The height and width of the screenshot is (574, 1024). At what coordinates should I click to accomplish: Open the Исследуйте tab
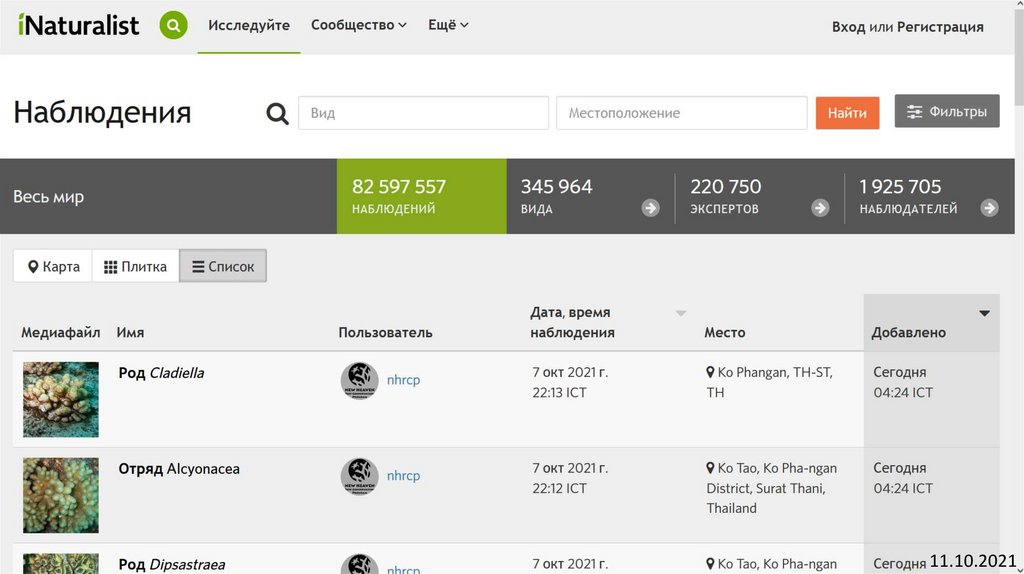tap(249, 26)
